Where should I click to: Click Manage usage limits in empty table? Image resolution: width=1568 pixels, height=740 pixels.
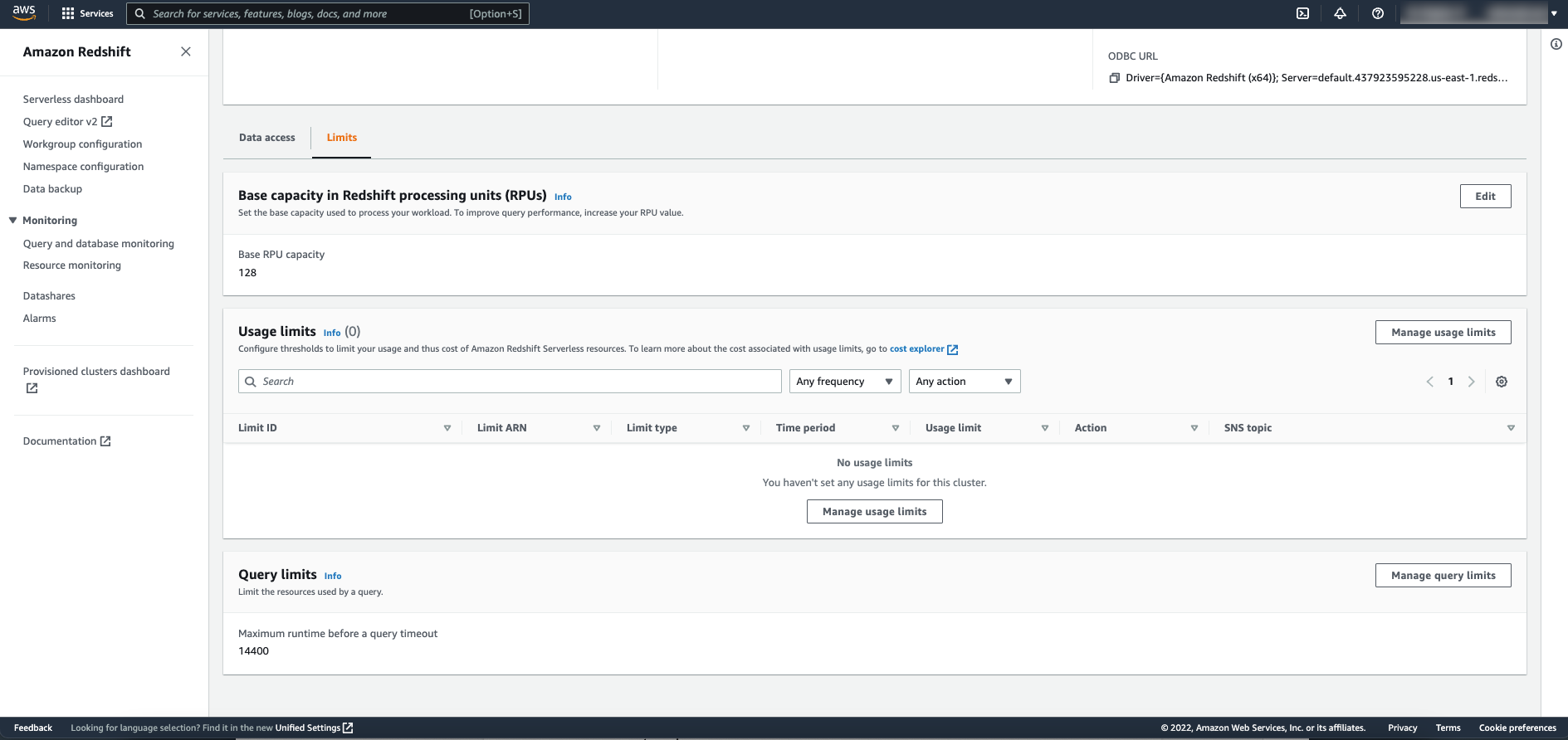coord(874,512)
